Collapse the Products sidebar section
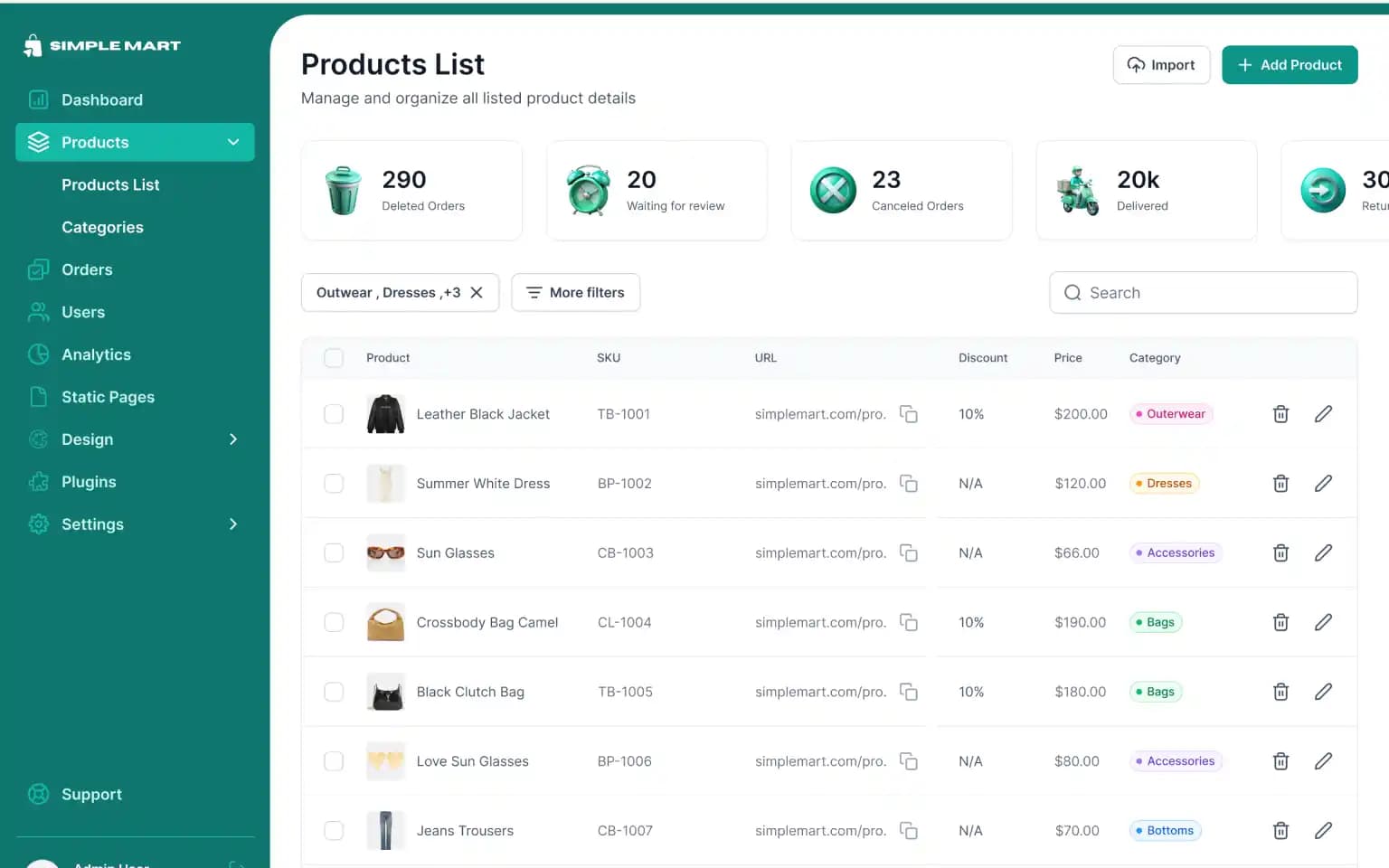 233,143
